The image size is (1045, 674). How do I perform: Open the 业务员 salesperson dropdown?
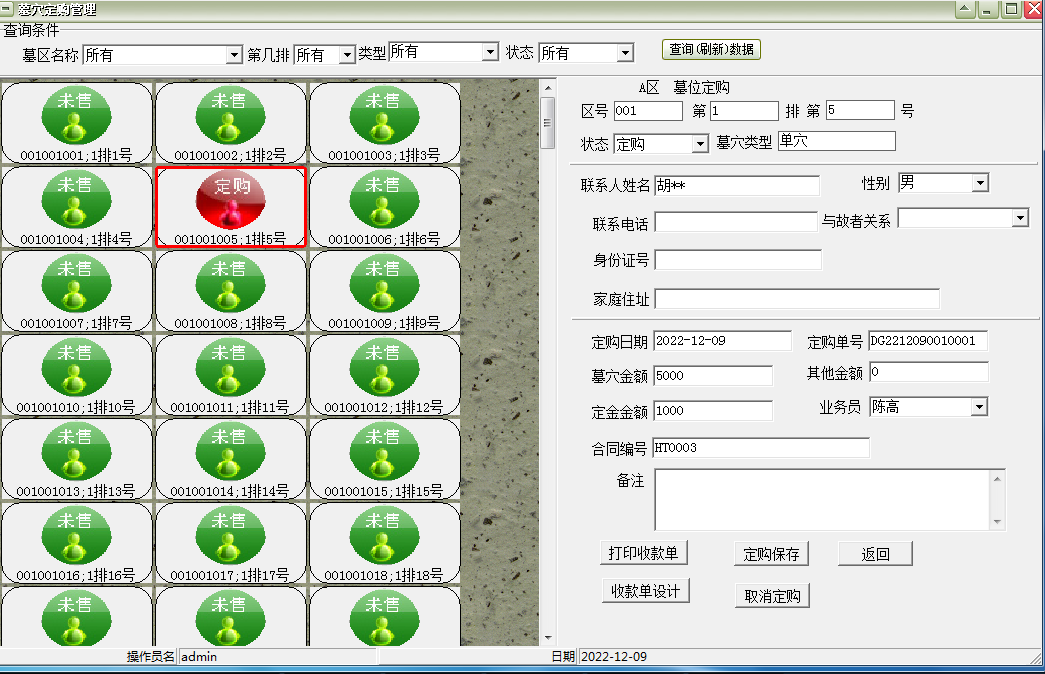pyautogui.click(x=978, y=407)
